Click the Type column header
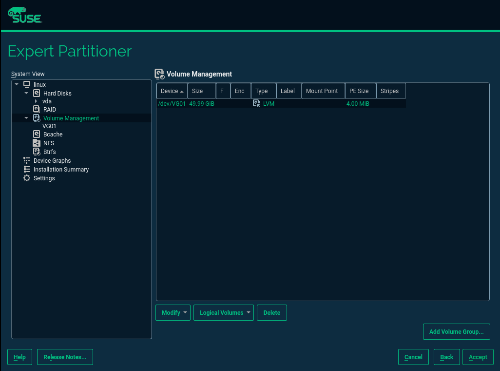This screenshot has height=371, width=500. pos(264,91)
